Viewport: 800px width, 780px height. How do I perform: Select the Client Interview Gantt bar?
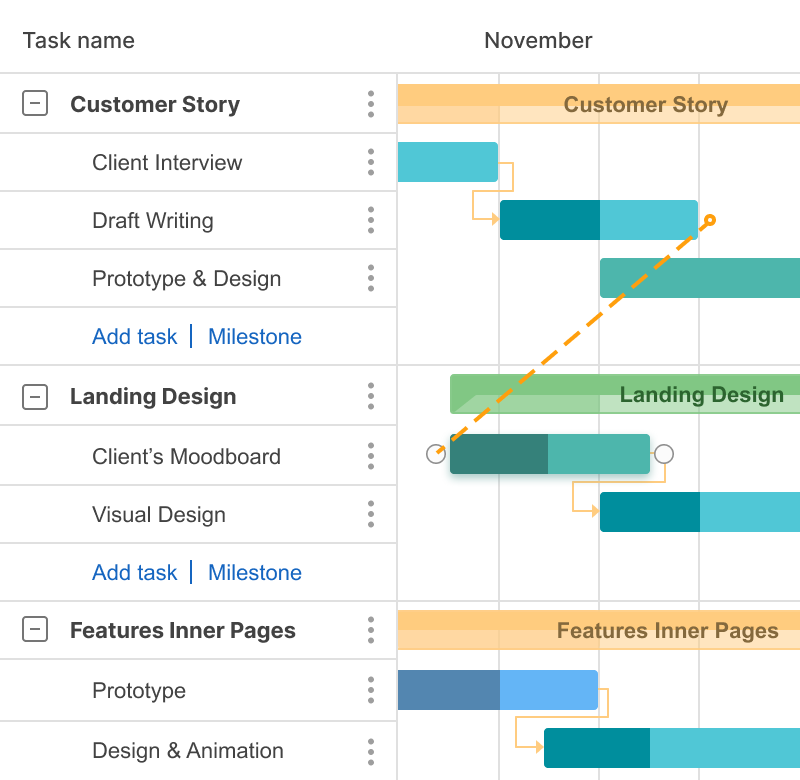pos(447,162)
